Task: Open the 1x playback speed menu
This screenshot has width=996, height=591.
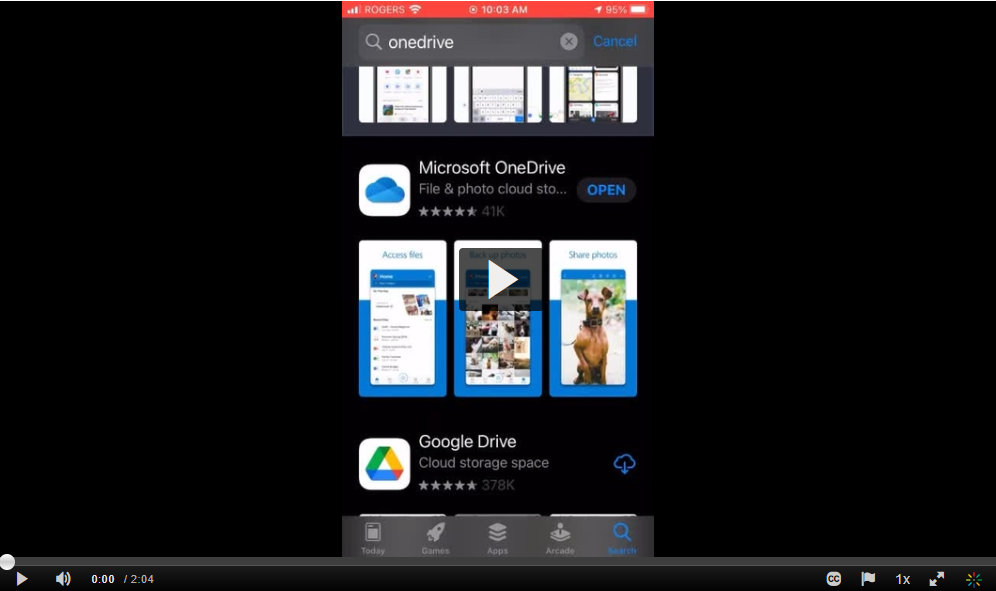Action: [x=902, y=579]
